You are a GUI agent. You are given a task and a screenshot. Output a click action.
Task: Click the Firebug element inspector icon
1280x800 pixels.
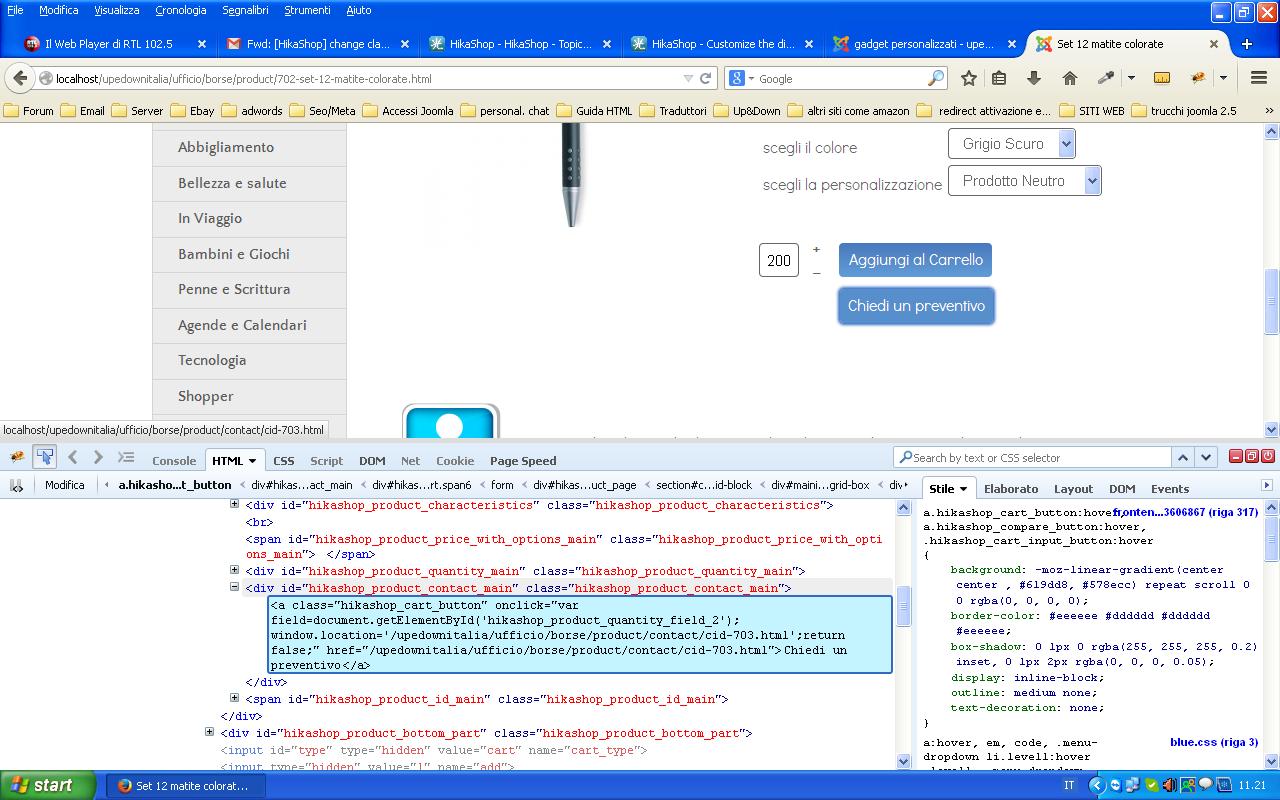[x=45, y=457]
